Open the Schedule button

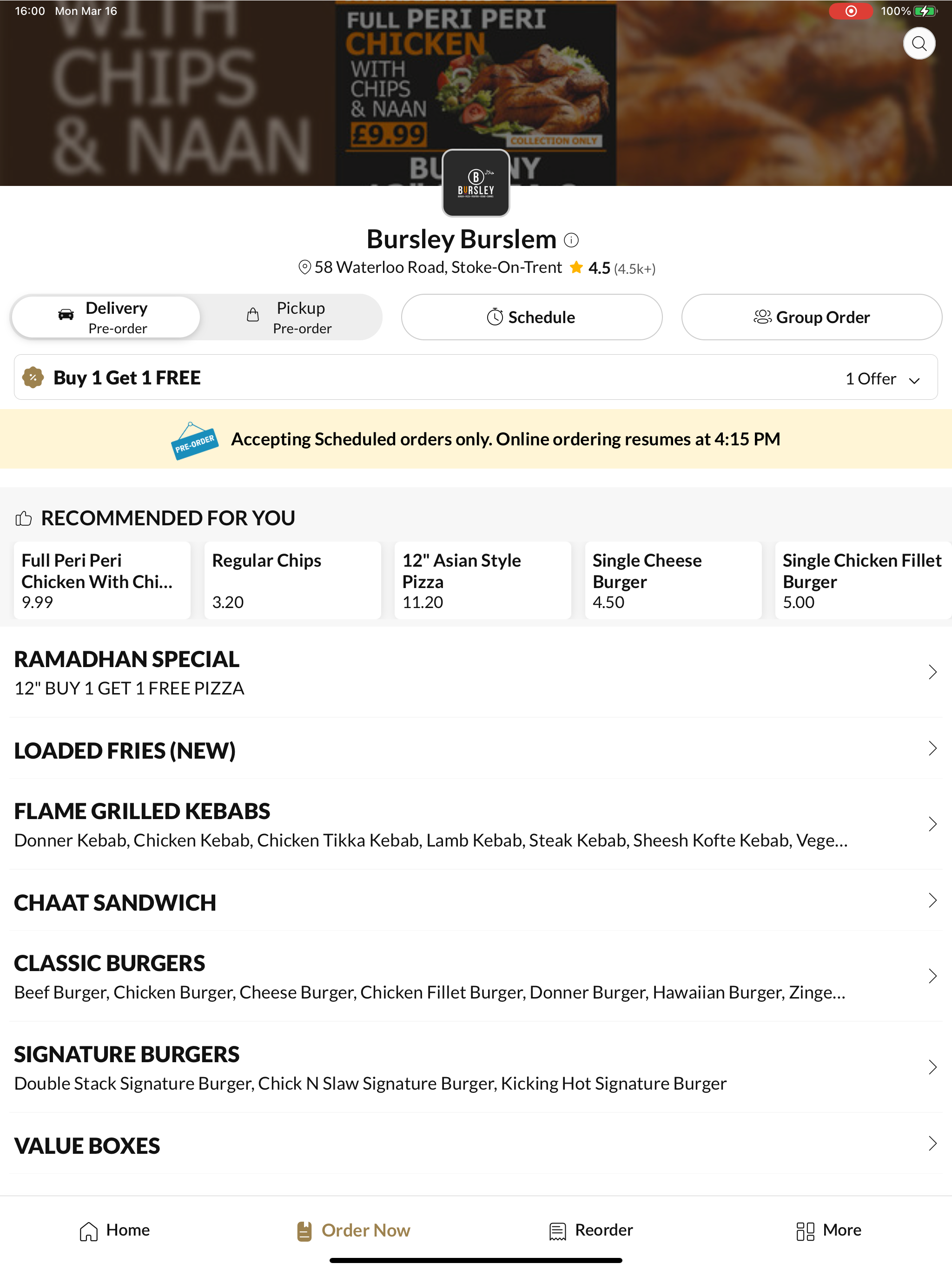point(532,317)
